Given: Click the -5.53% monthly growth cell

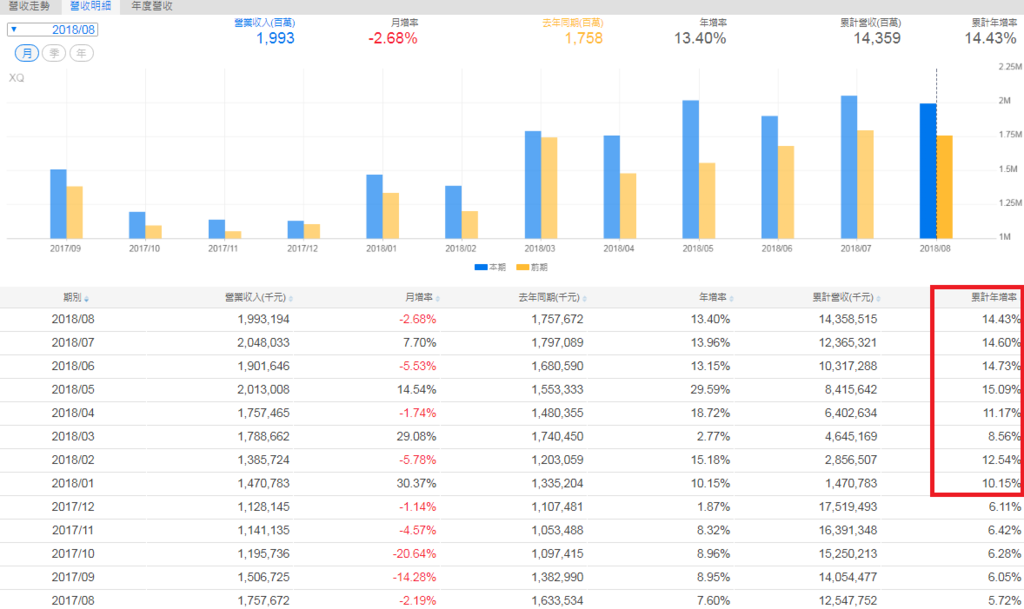Looking at the screenshot, I should [418, 366].
